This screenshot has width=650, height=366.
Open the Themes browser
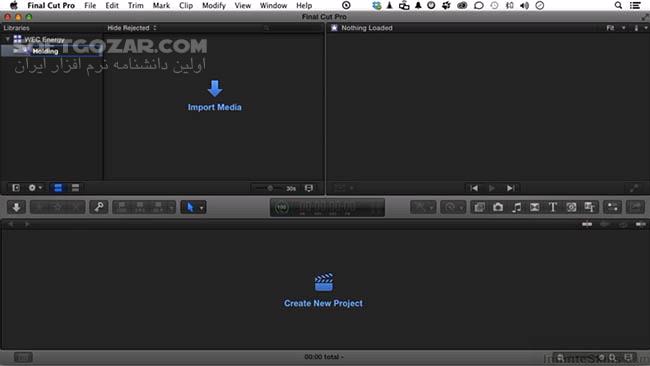pos(589,207)
